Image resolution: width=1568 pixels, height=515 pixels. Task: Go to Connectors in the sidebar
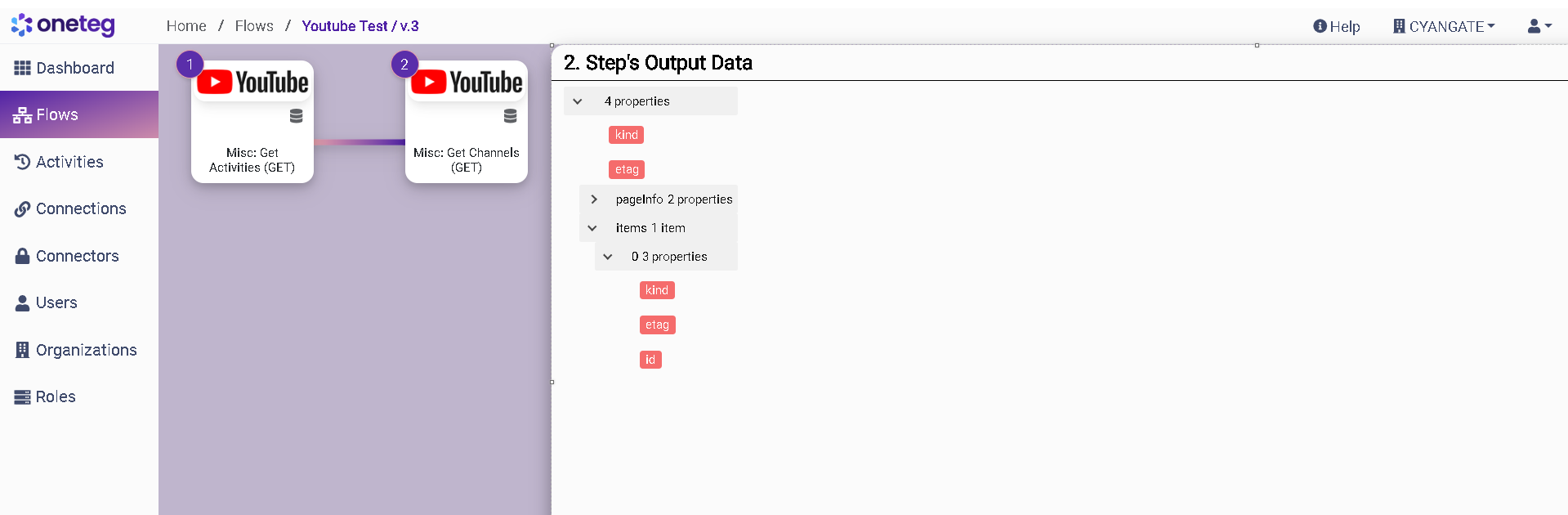coord(77,256)
